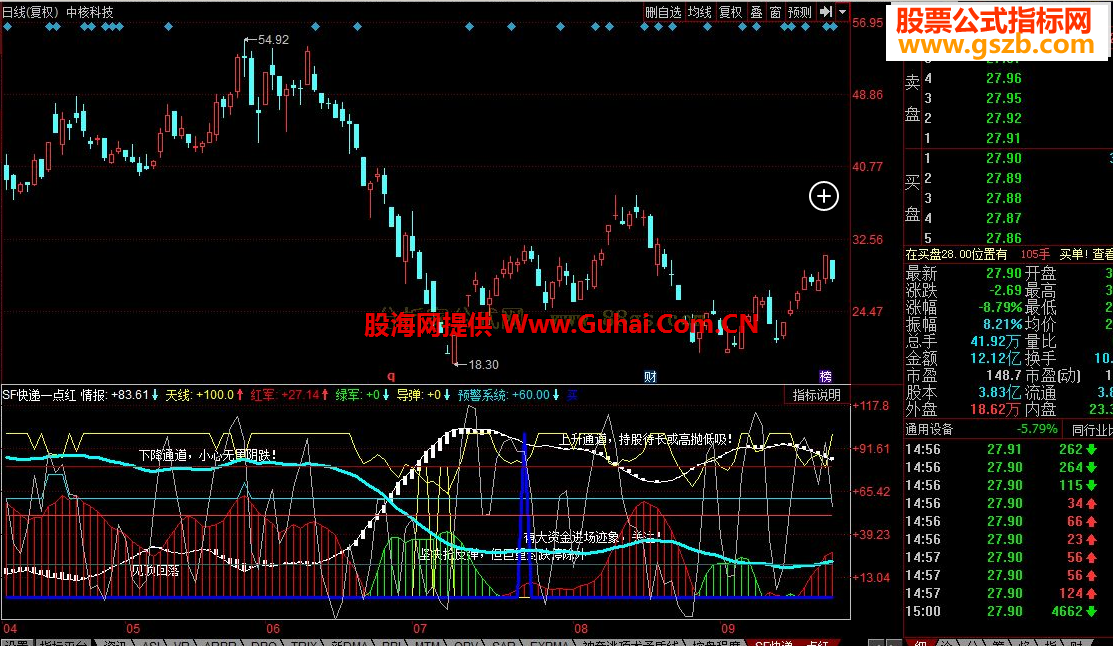
Task: Click the 09 month label on time axis
Action: [728, 628]
